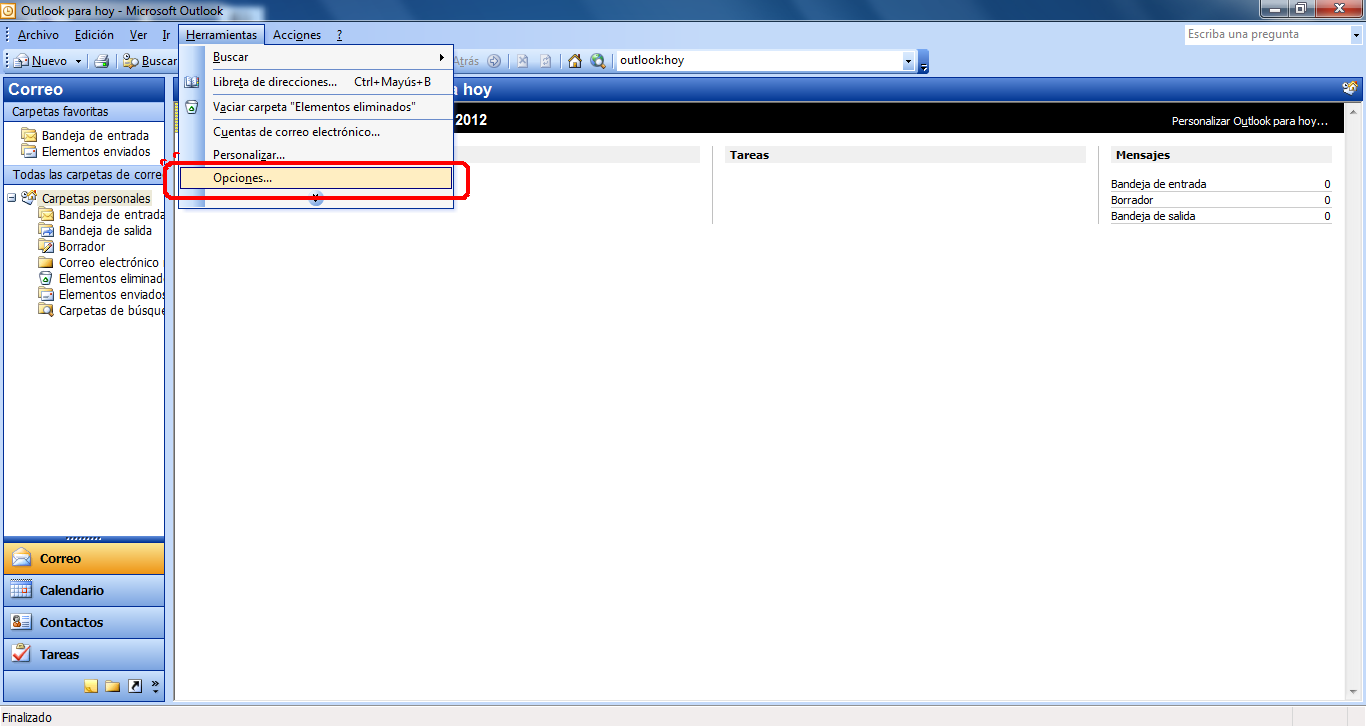The height and width of the screenshot is (726, 1366).
Task: Switch to Tareas pane
Action: 84,654
